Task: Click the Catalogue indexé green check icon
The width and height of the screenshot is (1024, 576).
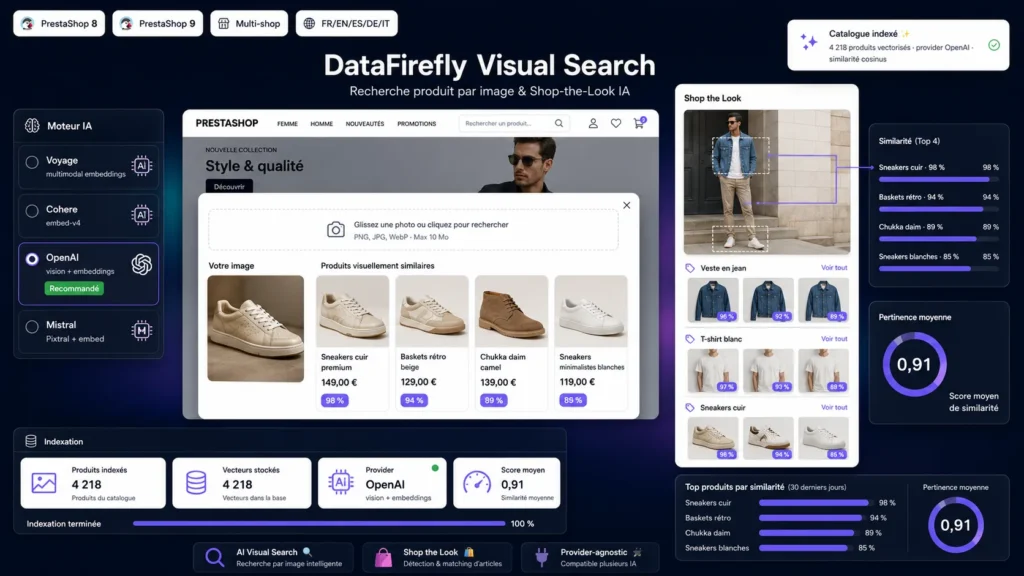Action: pyautogui.click(x=994, y=45)
